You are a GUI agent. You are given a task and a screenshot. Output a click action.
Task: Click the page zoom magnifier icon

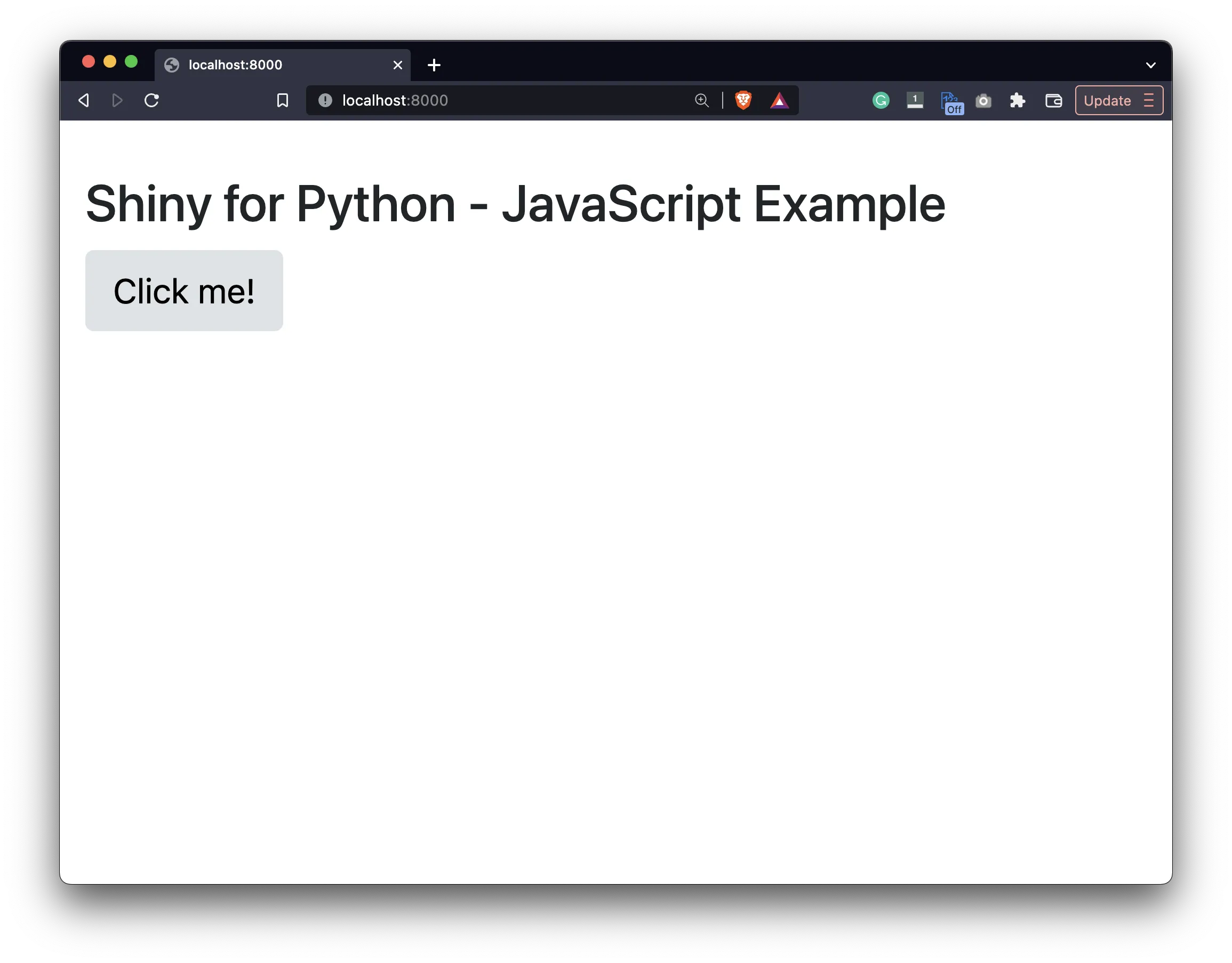[701, 100]
